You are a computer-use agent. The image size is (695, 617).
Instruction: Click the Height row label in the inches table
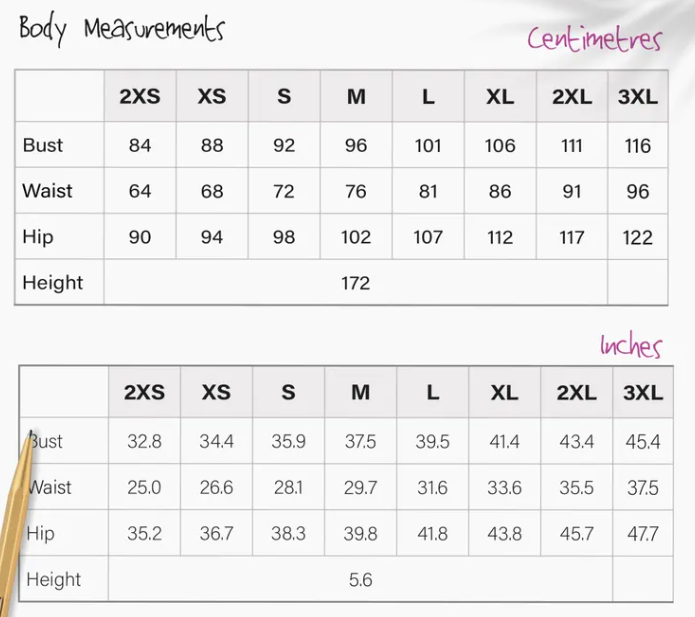pos(54,579)
